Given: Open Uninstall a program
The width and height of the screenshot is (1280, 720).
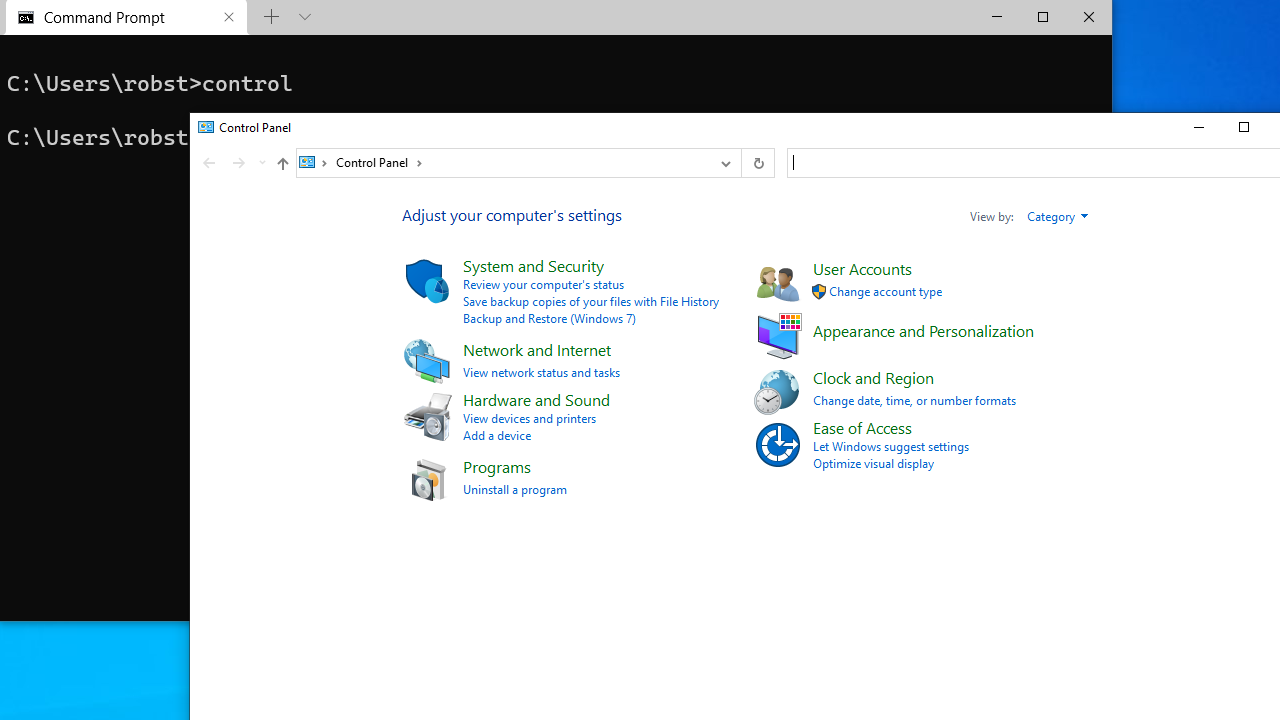Looking at the screenshot, I should [514, 489].
